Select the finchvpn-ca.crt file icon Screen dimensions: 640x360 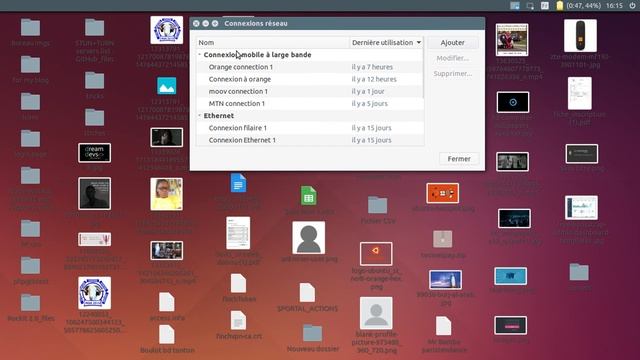point(238,320)
